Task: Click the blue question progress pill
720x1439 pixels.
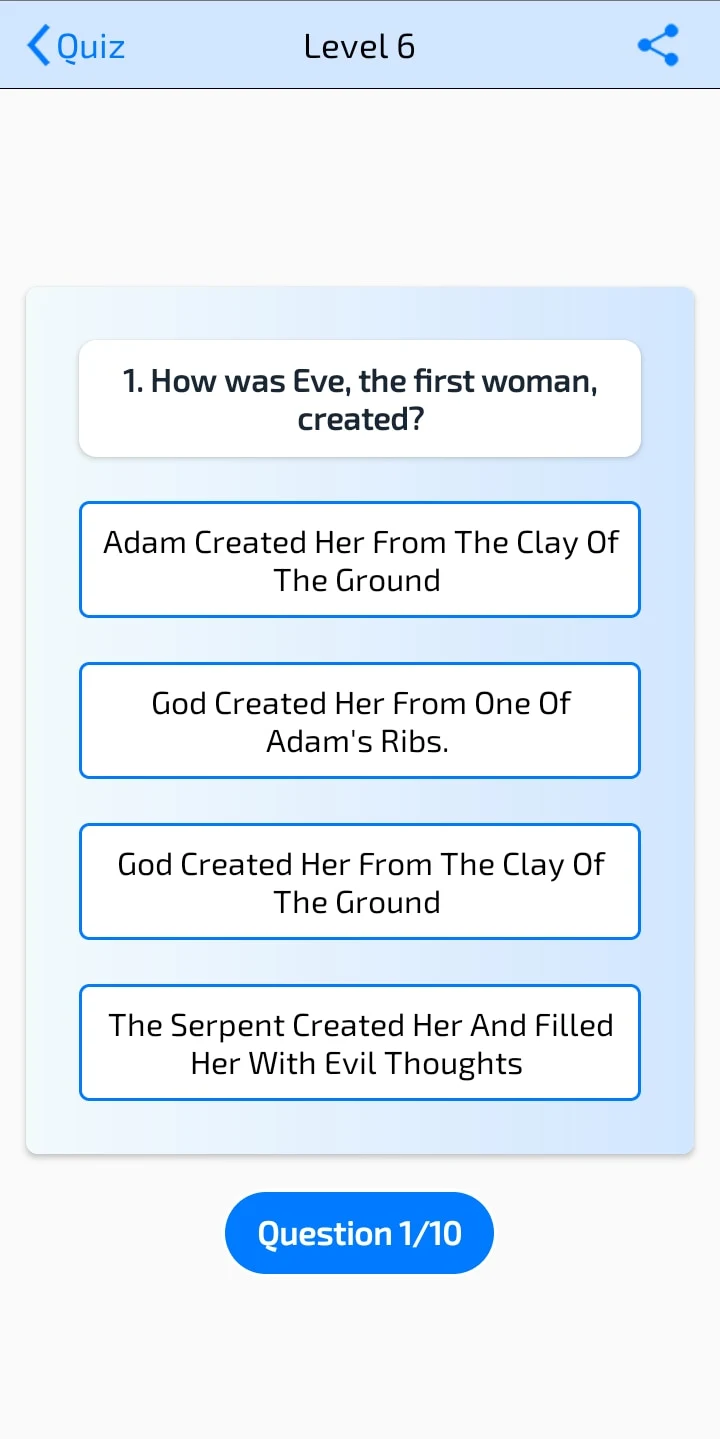Action: point(359,1233)
